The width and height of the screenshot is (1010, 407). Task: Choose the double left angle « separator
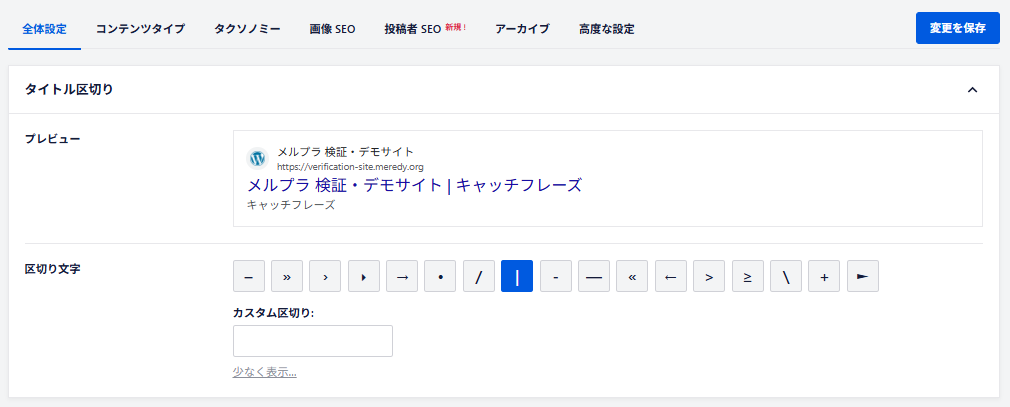click(632, 276)
